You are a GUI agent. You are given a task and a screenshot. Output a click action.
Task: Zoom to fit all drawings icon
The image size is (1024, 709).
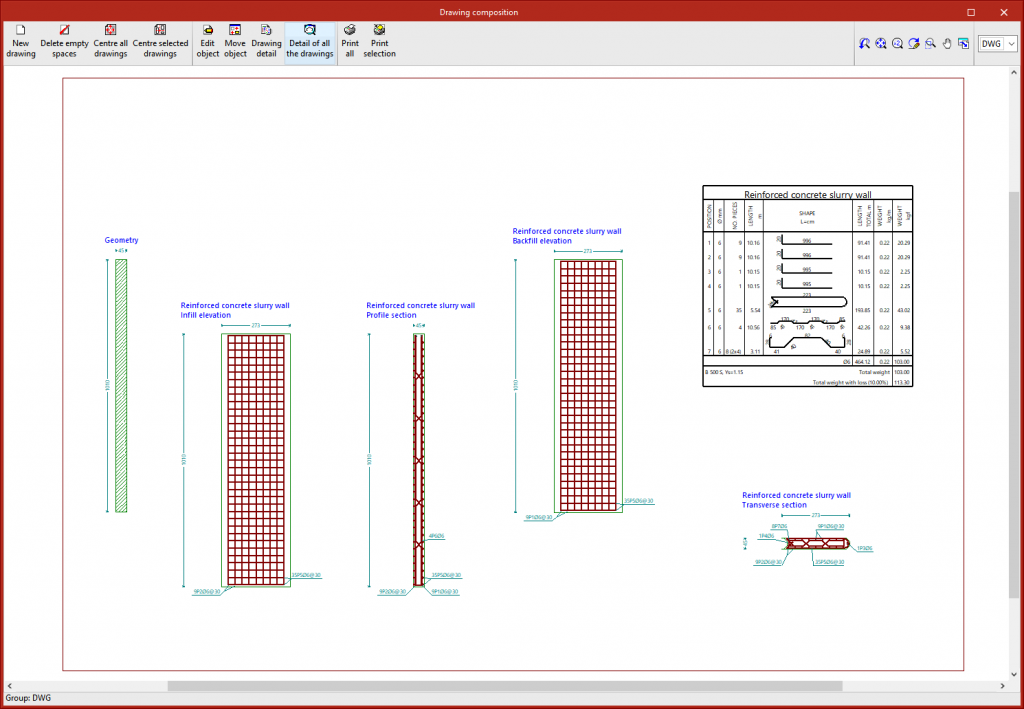[x=881, y=43]
